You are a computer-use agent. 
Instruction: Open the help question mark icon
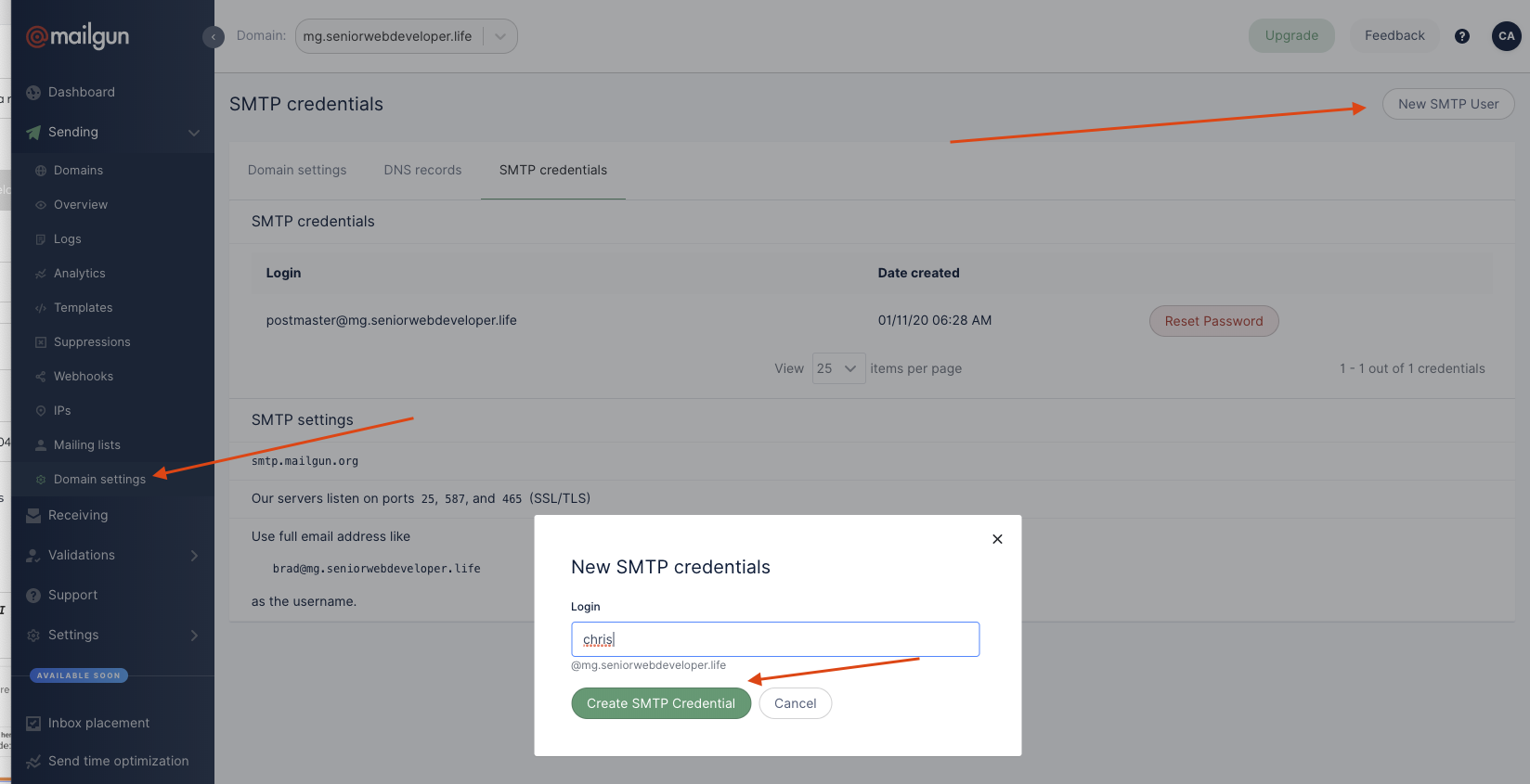1462,36
